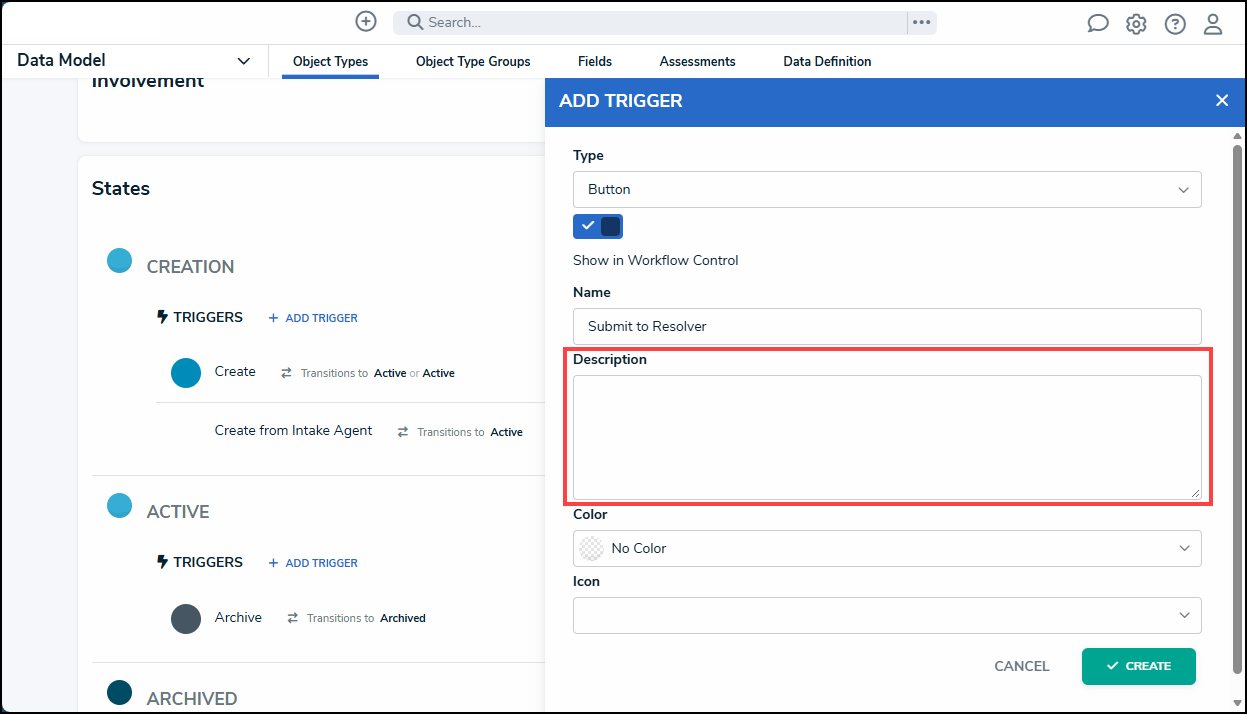Click the Active state circle icon
The width and height of the screenshot is (1247, 714).
click(120, 505)
